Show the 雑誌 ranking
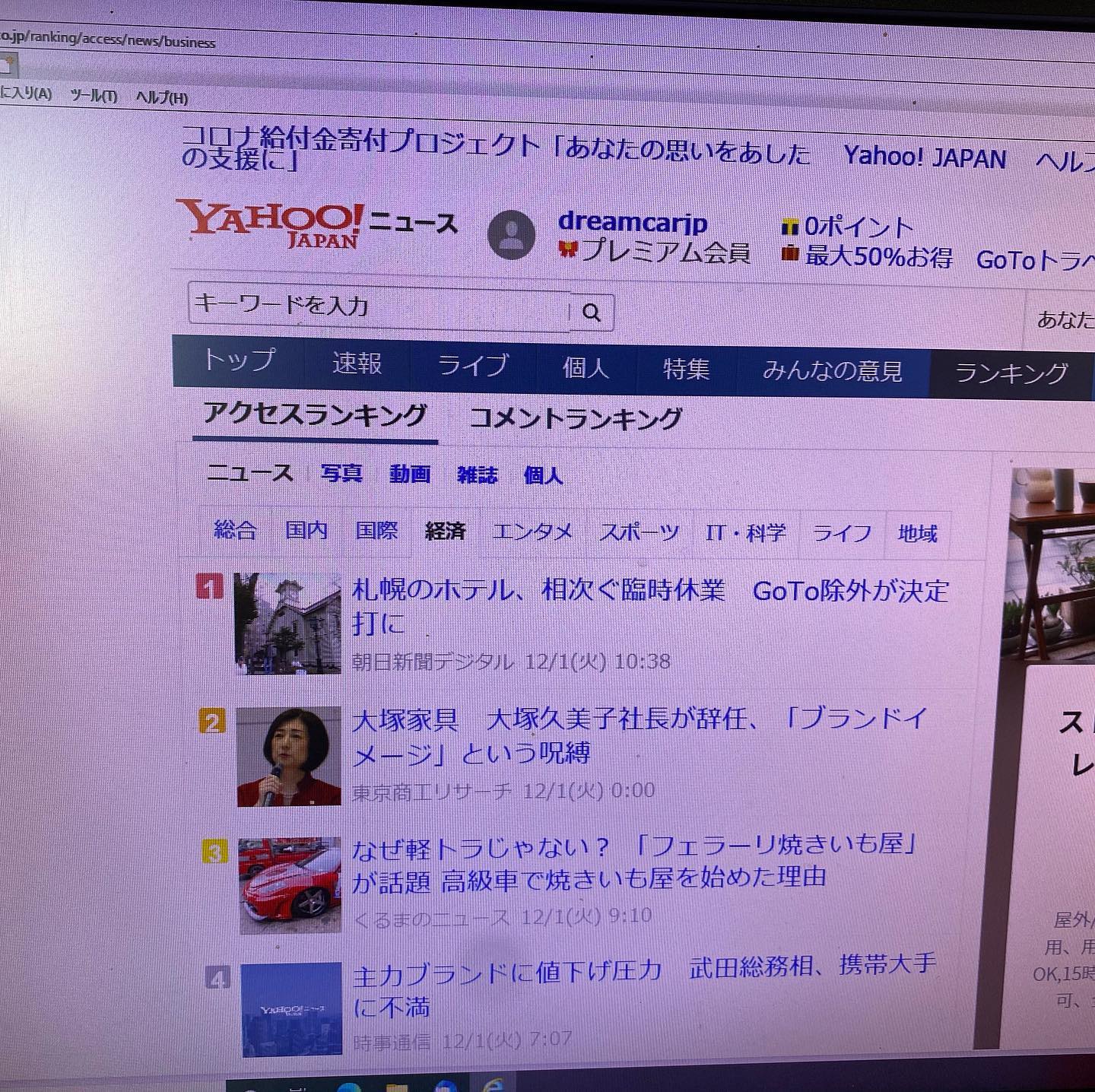 (x=478, y=476)
